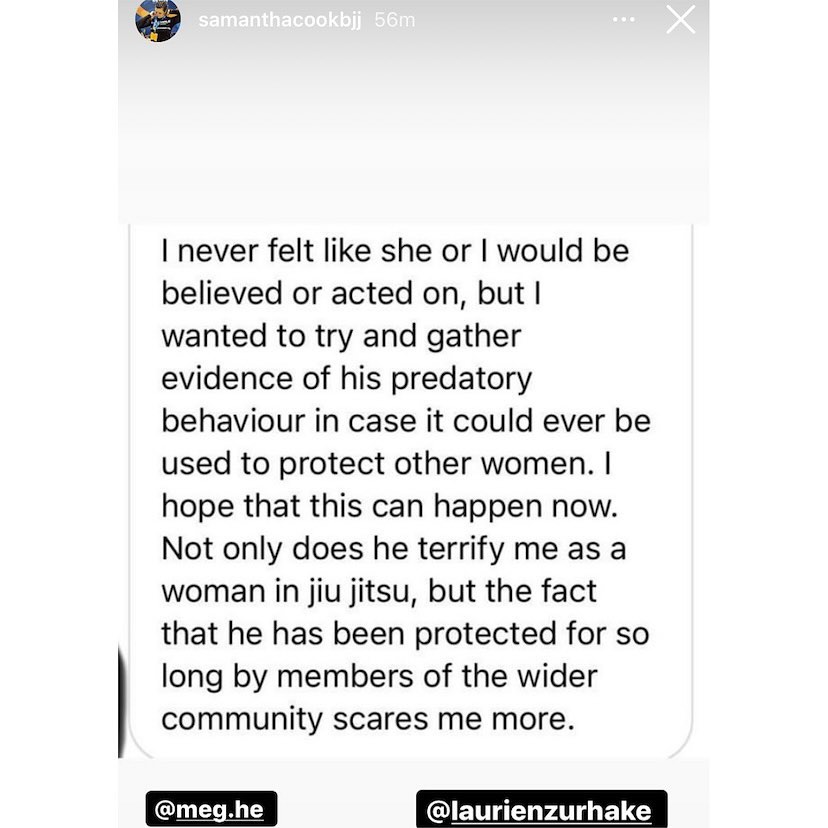Close the story with the X

[x=680, y=19]
